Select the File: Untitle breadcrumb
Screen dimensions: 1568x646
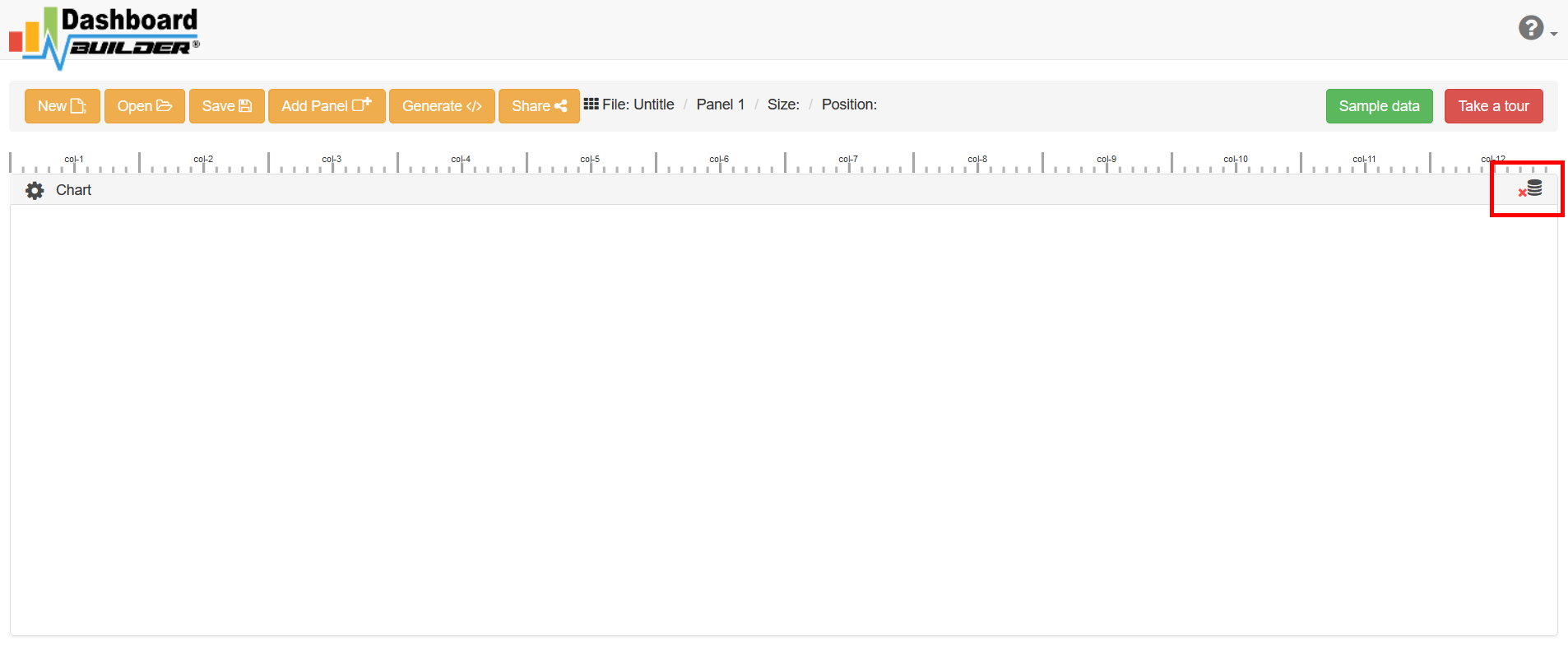pos(638,105)
